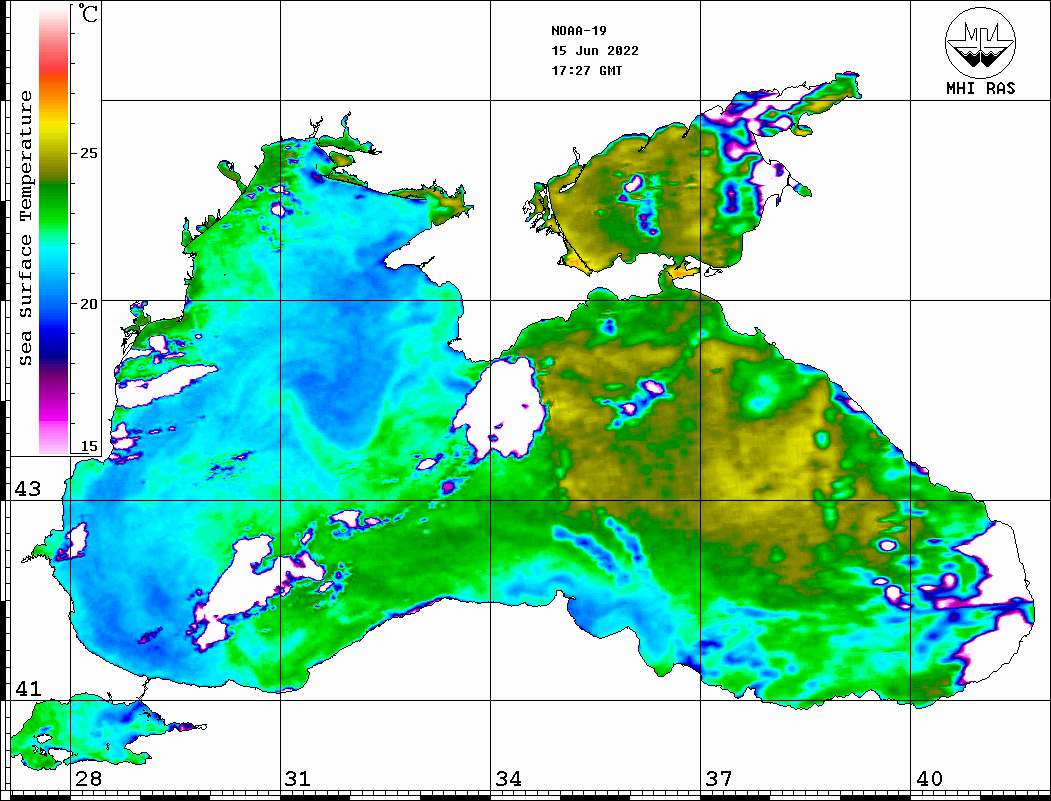Click the 'MHI RAS' caption text

pos(981,88)
